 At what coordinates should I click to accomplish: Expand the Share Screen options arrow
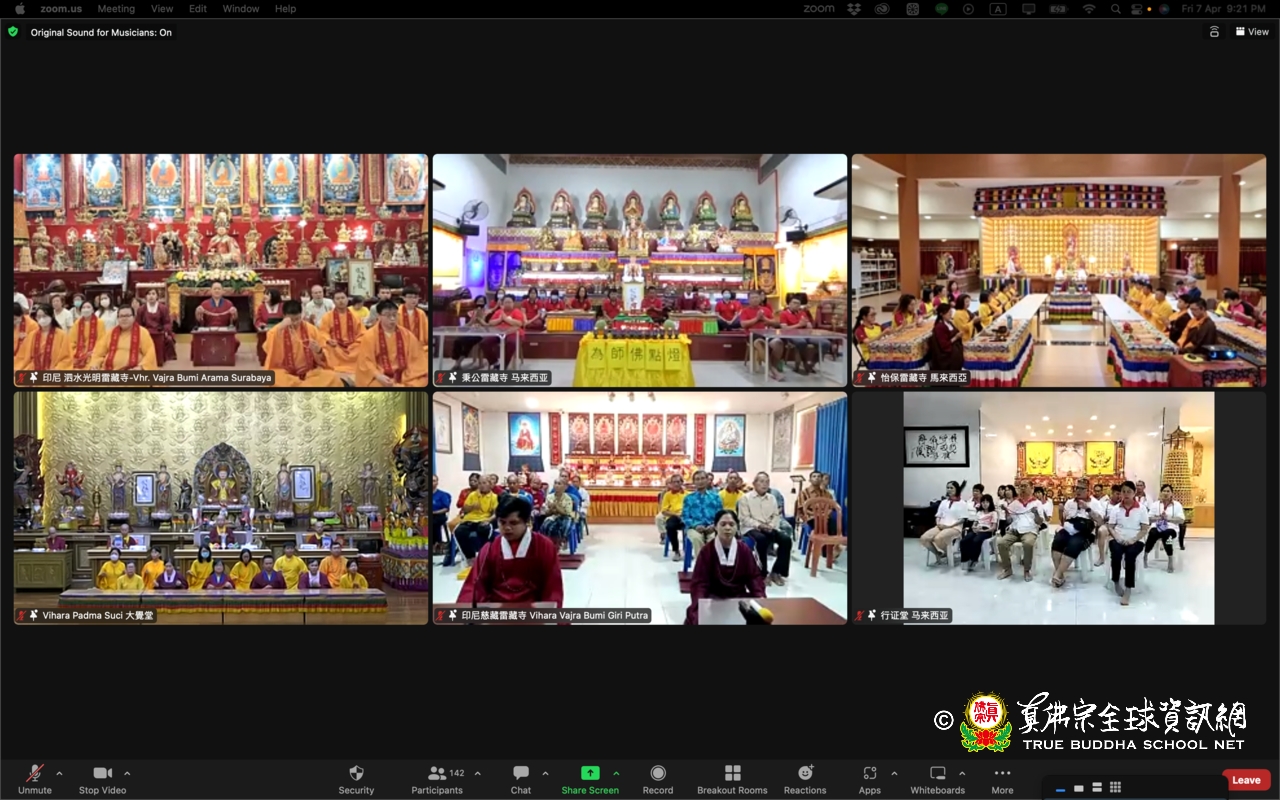[616, 773]
